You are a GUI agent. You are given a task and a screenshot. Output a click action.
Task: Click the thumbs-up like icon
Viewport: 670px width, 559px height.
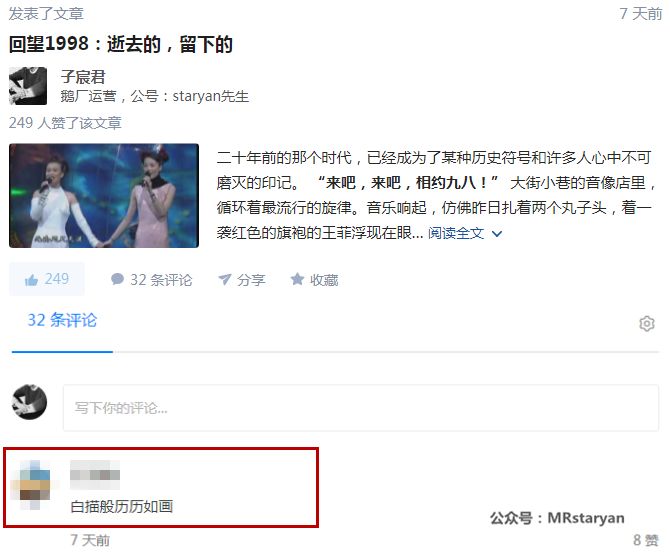pos(31,280)
